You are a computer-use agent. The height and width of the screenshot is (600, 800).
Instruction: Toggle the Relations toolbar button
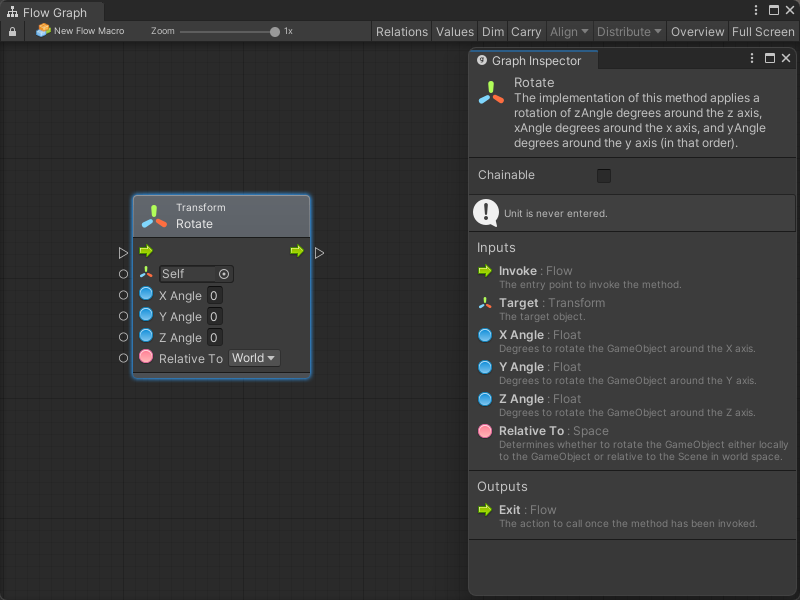401,32
